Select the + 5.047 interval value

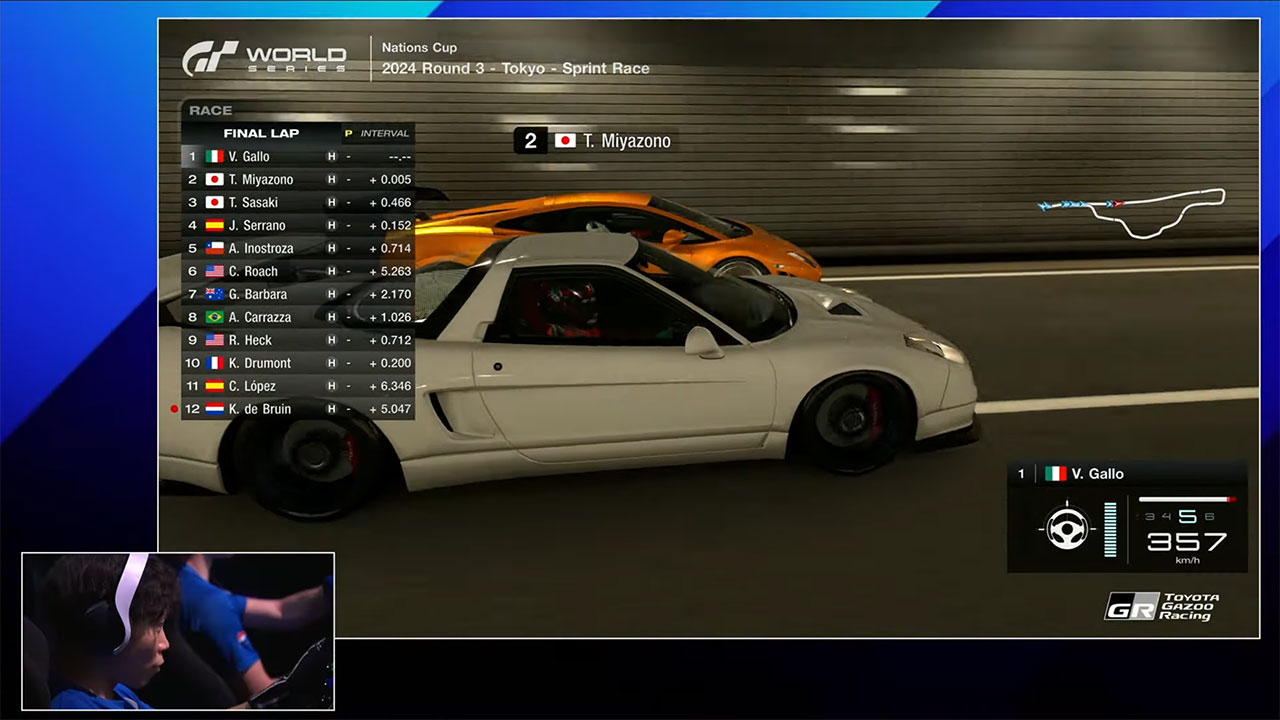(x=390, y=410)
